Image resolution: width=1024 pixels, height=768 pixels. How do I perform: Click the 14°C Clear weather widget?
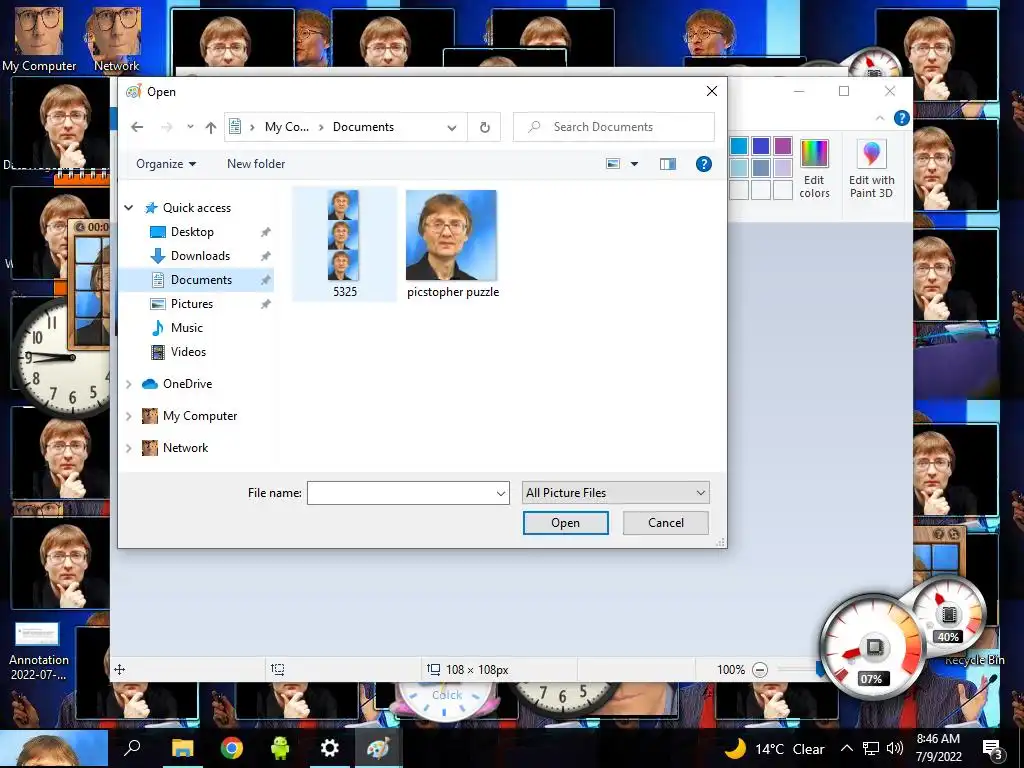[775, 748]
